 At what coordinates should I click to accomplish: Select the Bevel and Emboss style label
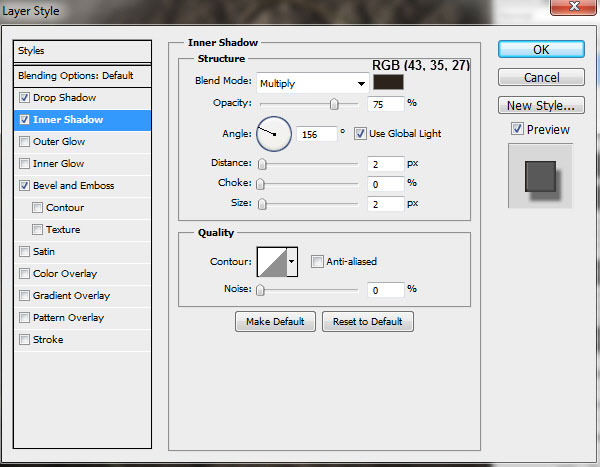(x=73, y=186)
